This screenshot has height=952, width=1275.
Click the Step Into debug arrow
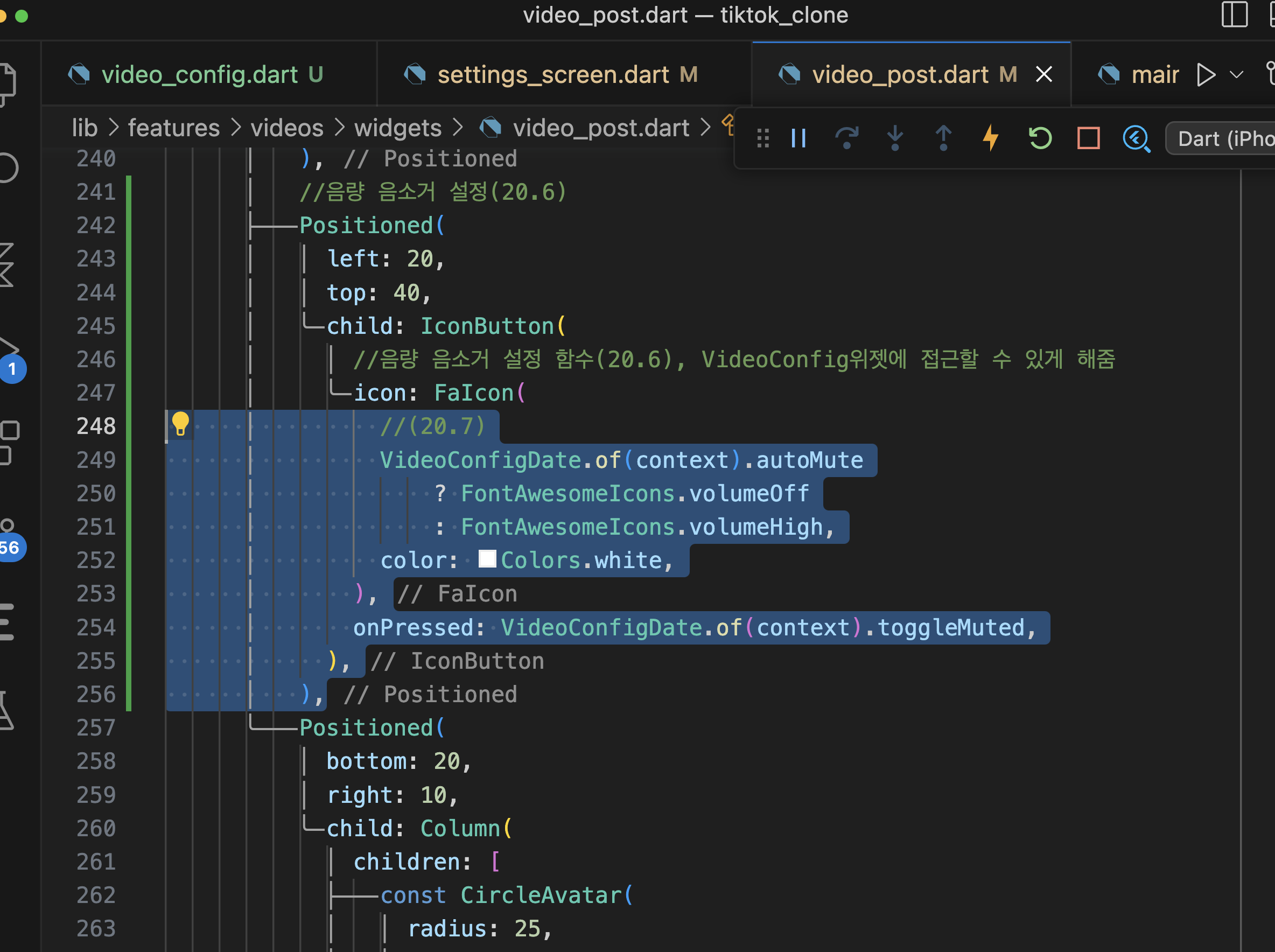pos(895,138)
